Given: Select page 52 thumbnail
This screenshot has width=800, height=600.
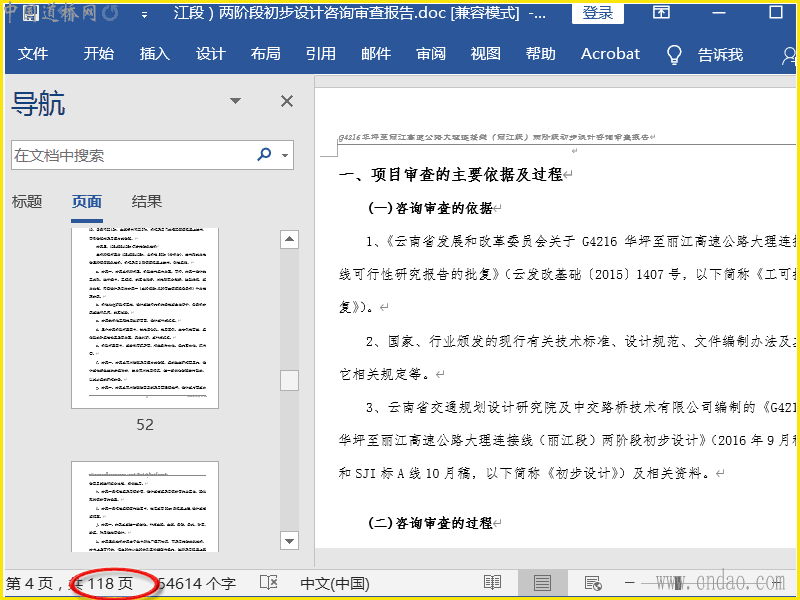Looking at the screenshot, I should point(145,318).
